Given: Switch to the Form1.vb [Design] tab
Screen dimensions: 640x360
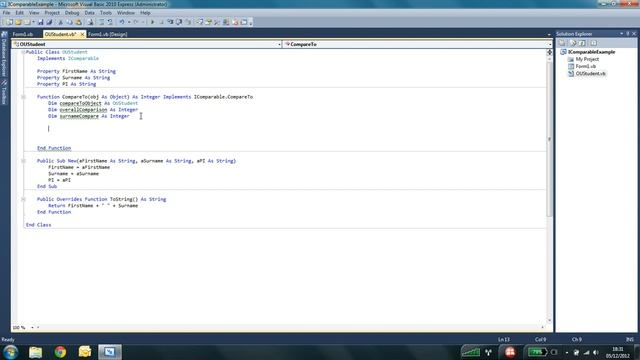Looking at the screenshot, I should pos(108,34).
